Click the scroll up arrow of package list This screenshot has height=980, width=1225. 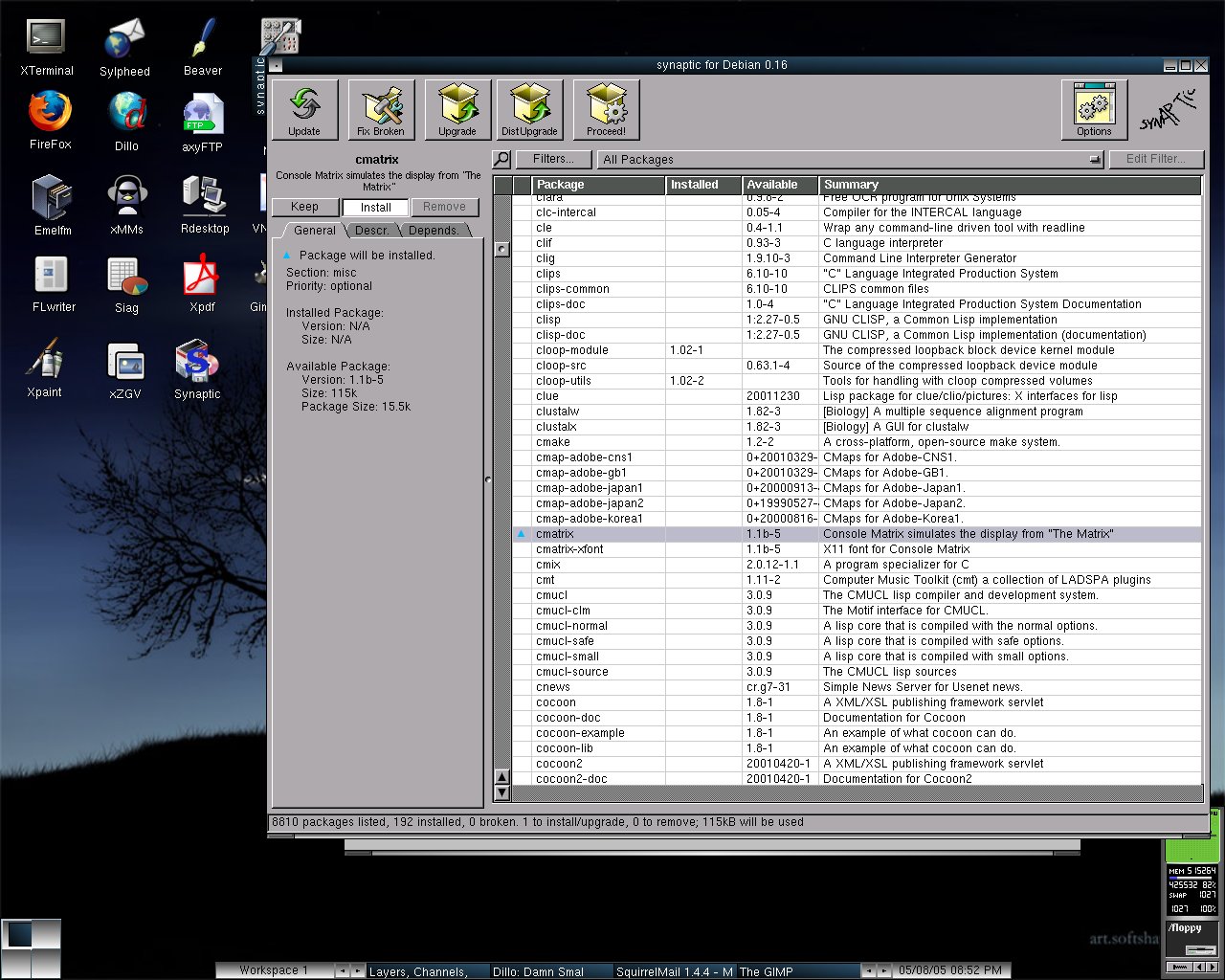pos(501,776)
